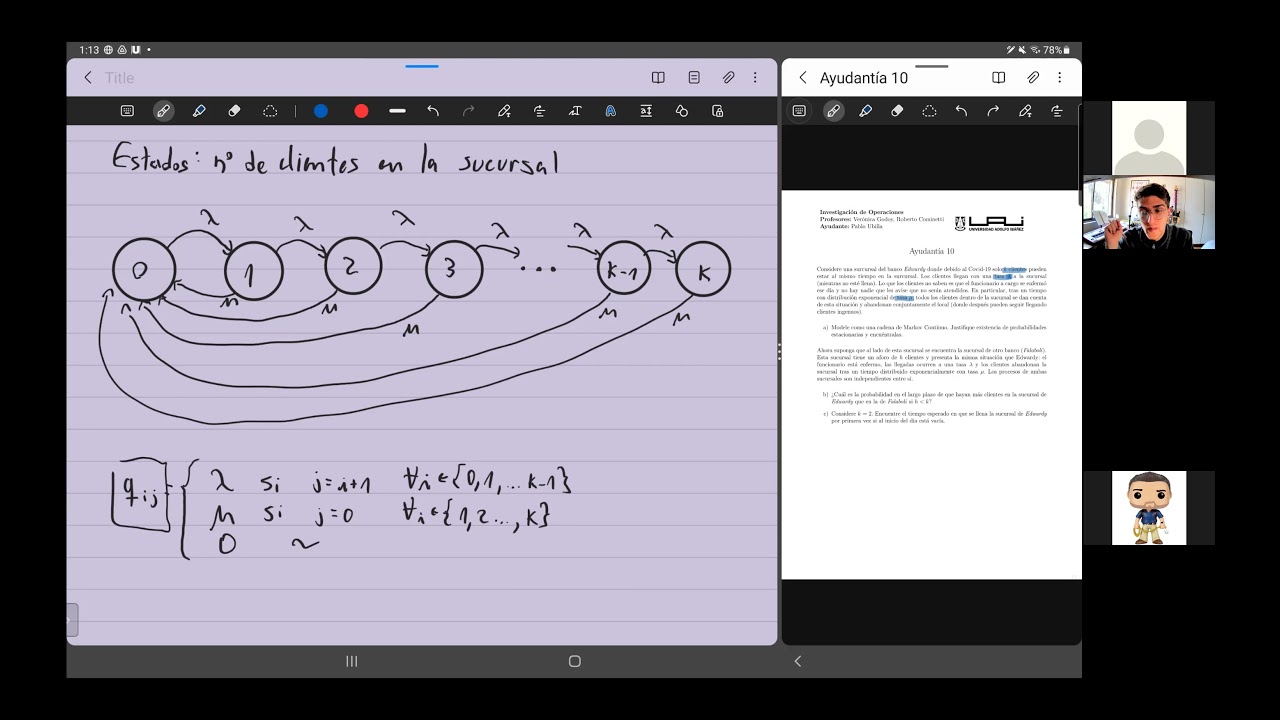1280x720 pixels.
Task: Open Android recent apps button
Action: pos(352,661)
